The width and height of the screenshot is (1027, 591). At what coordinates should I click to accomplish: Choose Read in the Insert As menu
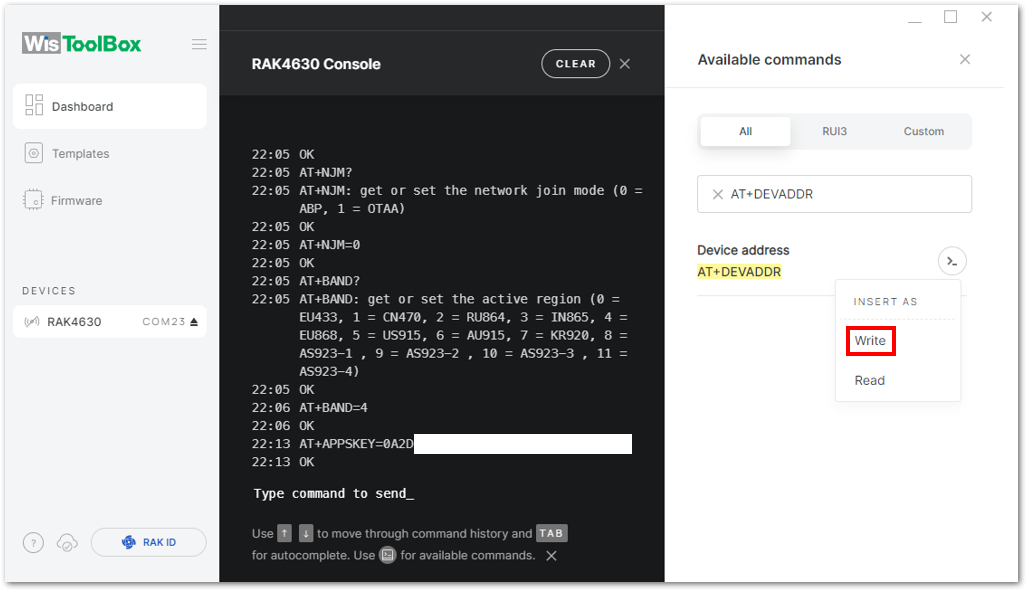(x=869, y=381)
